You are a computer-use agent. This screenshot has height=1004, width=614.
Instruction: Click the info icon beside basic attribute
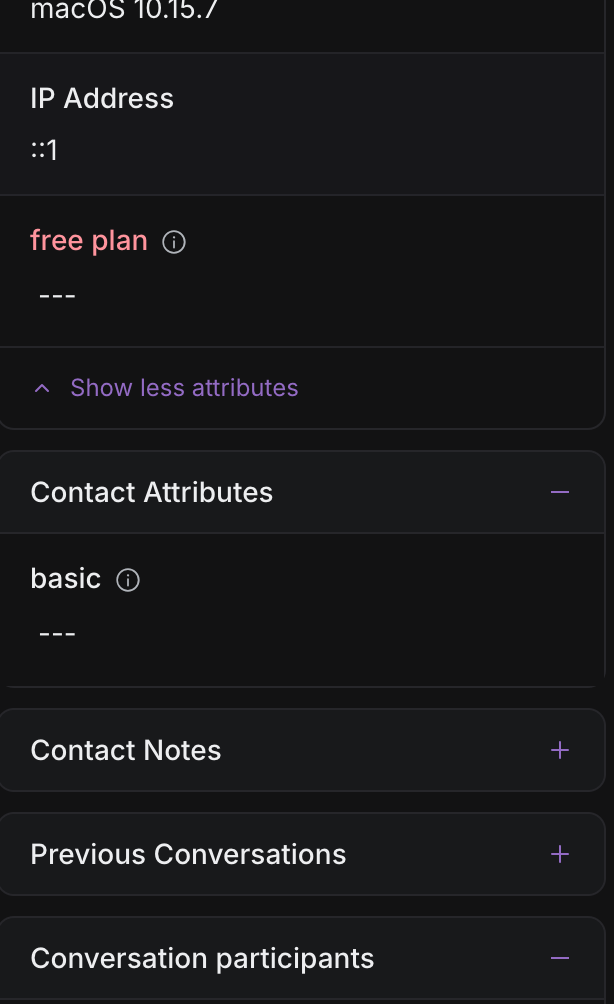pyautogui.click(x=128, y=580)
